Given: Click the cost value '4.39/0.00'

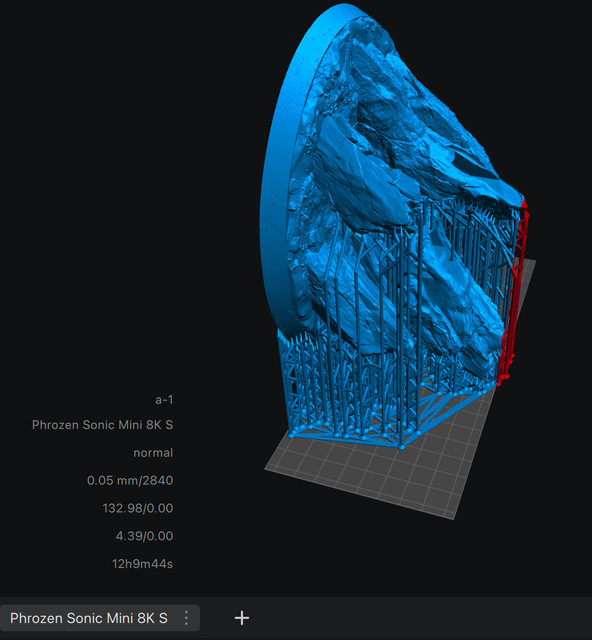Looking at the screenshot, I should (x=145, y=536).
